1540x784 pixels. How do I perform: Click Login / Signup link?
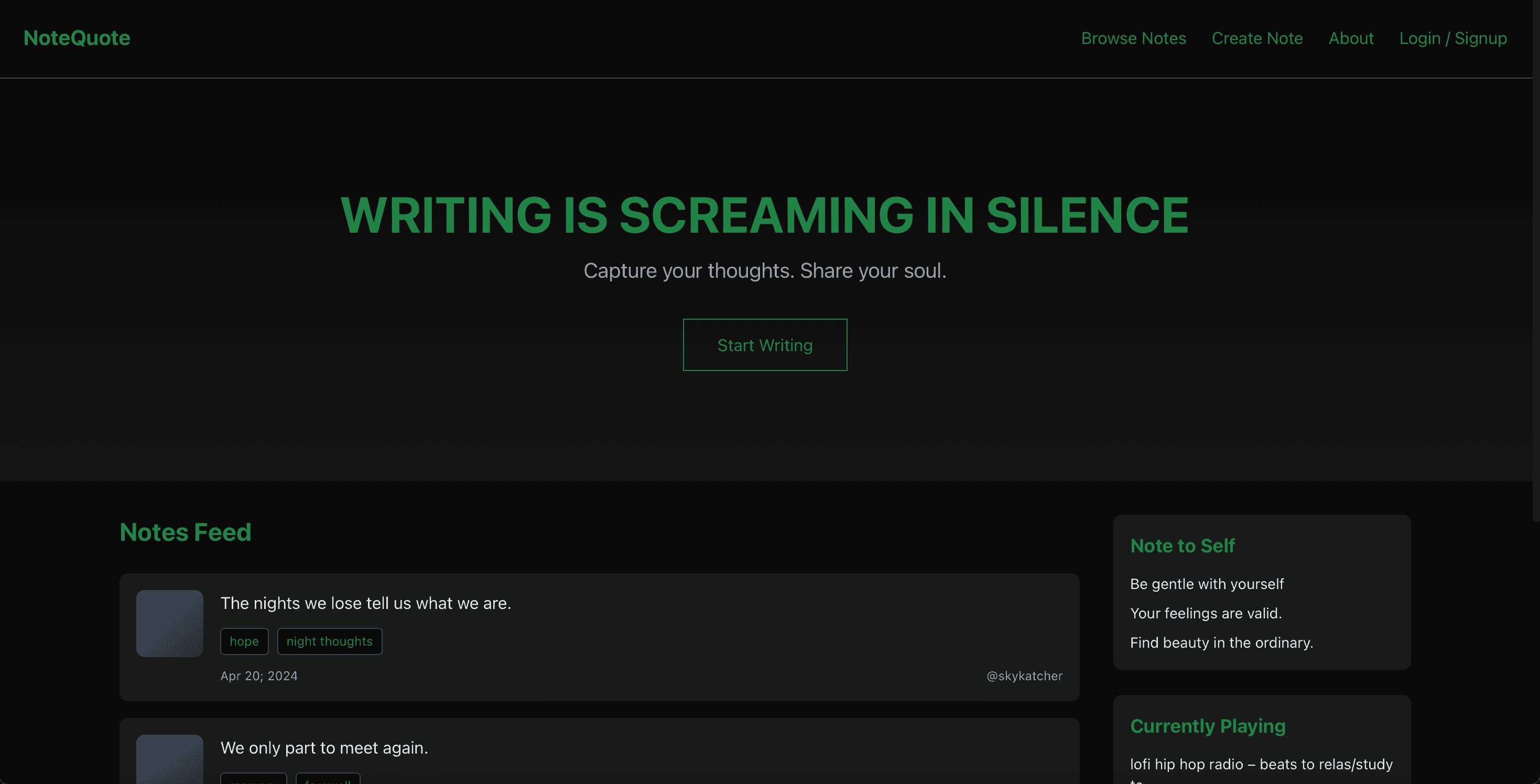pyautogui.click(x=1452, y=38)
